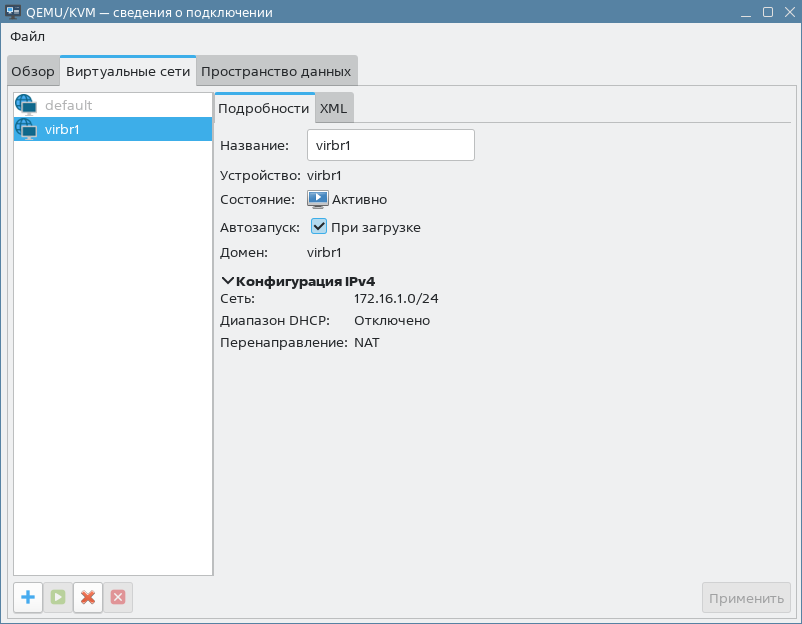Select the Подробности tab
Image resolution: width=802 pixels, height=624 pixels.
point(264,108)
